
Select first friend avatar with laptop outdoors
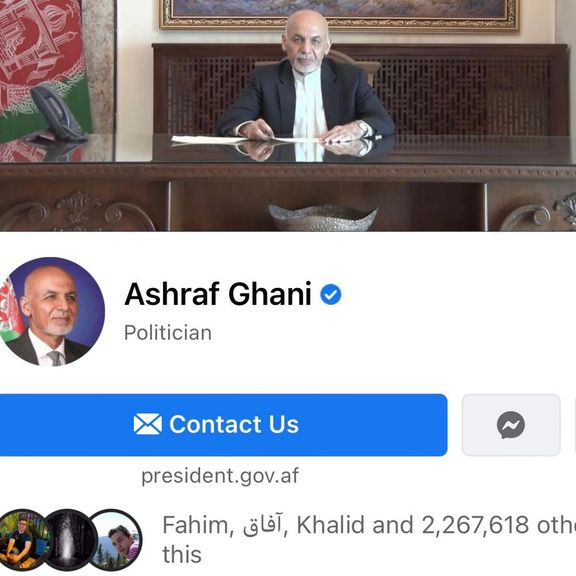[x=22, y=540]
